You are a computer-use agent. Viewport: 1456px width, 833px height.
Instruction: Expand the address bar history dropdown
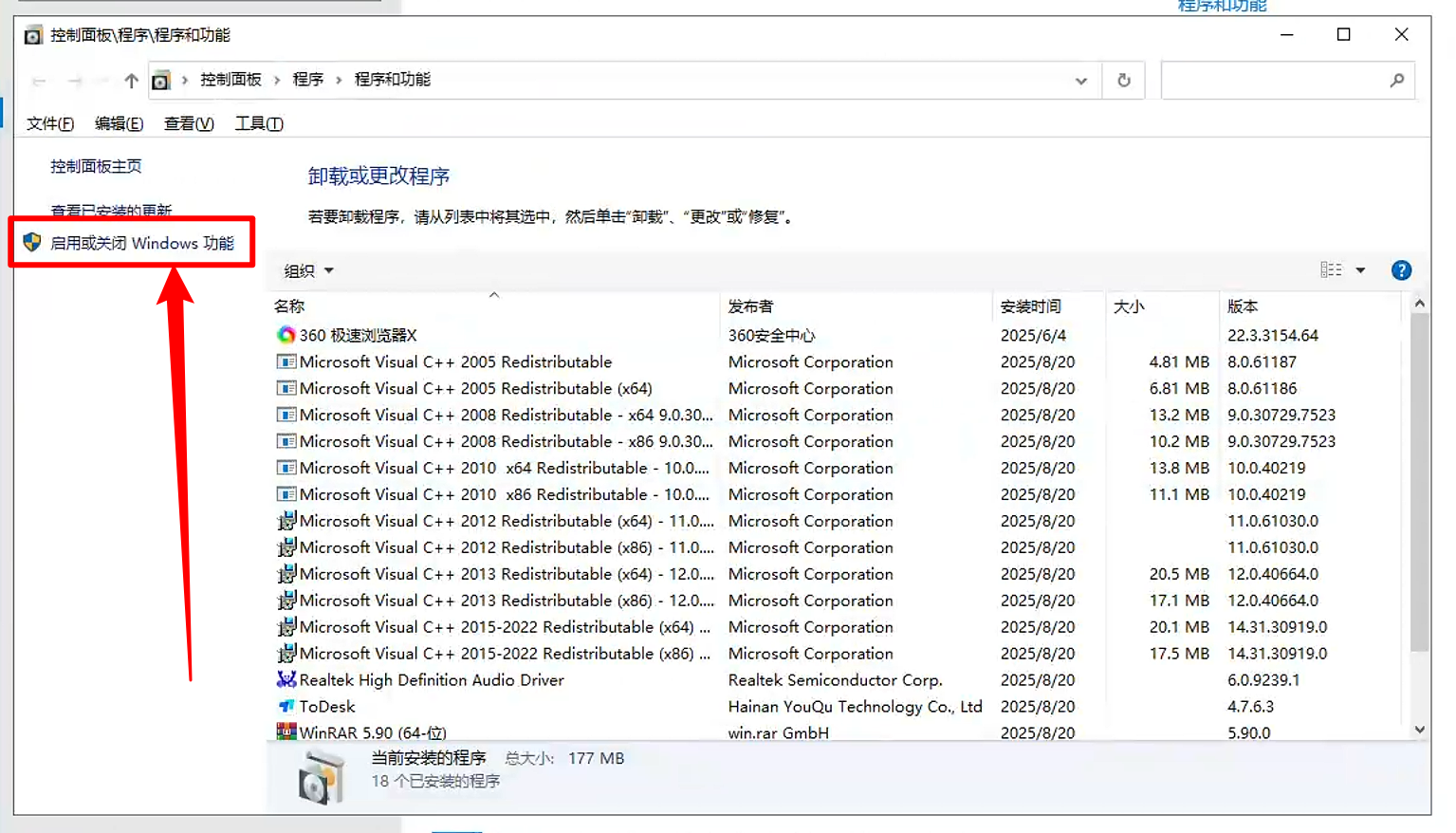click(1080, 81)
